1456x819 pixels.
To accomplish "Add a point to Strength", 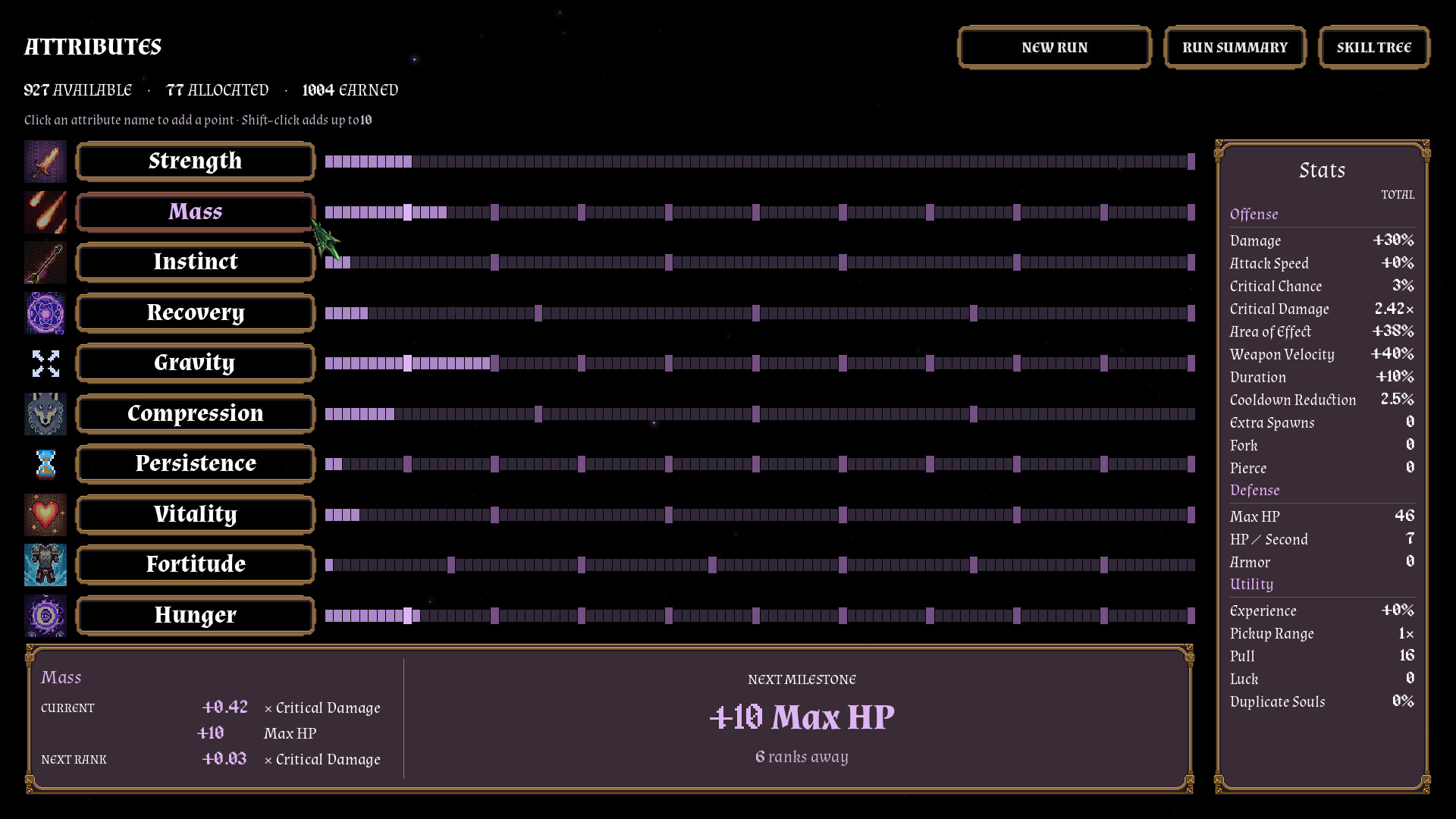I will (x=196, y=162).
